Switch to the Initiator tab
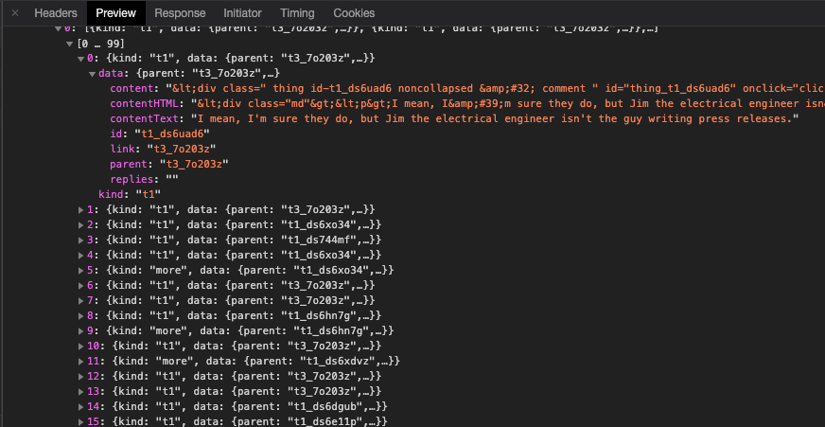Image resolution: width=825 pixels, height=427 pixels. click(x=243, y=13)
